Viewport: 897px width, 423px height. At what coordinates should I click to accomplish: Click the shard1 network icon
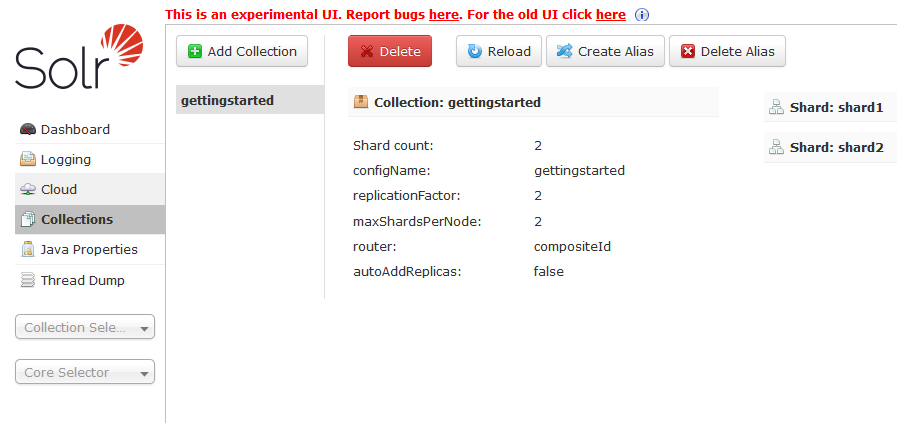[x=776, y=107]
